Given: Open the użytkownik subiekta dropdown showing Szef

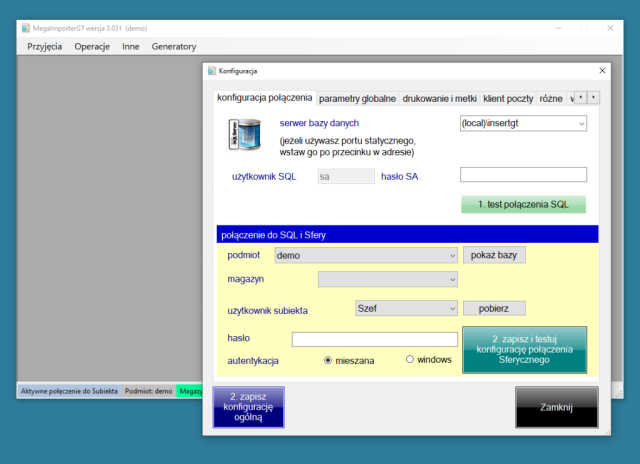Looking at the screenshot, I should 406,308.
